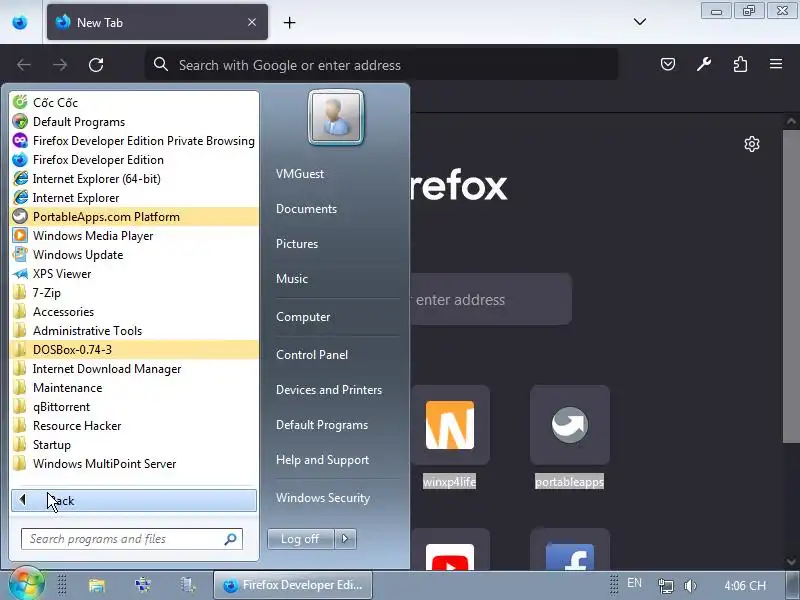Open Default Programs in the programs list
800x600 pixels.
click(134, 122)
